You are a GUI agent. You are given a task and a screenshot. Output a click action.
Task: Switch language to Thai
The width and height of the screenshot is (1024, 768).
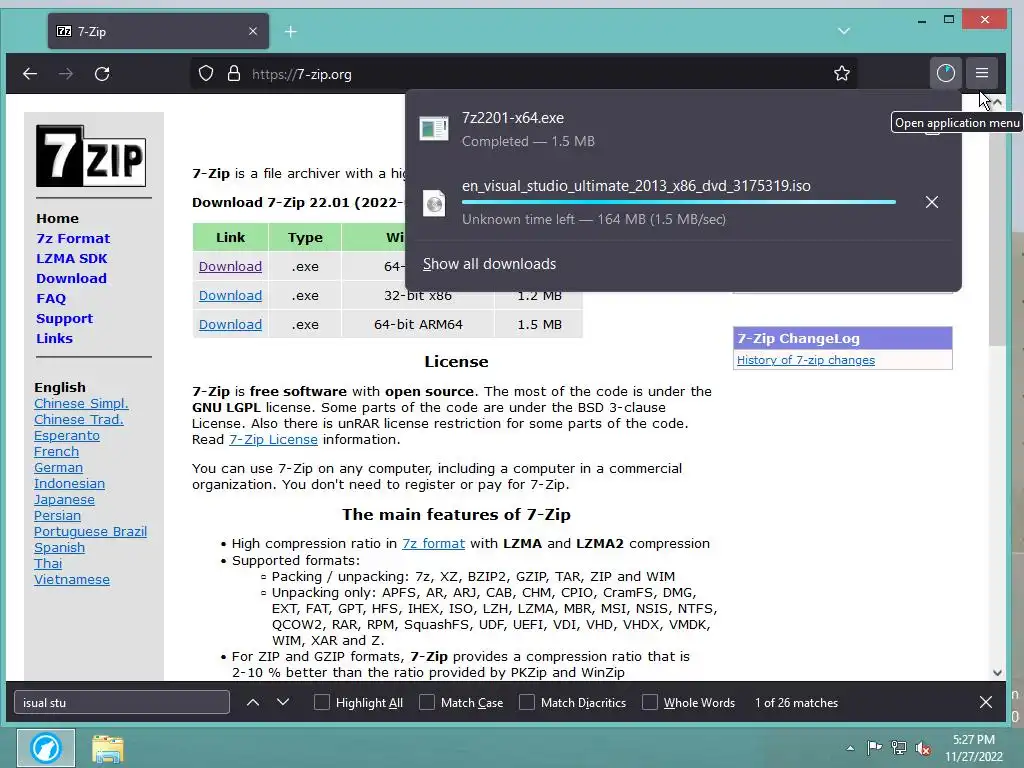pos(48,564)
